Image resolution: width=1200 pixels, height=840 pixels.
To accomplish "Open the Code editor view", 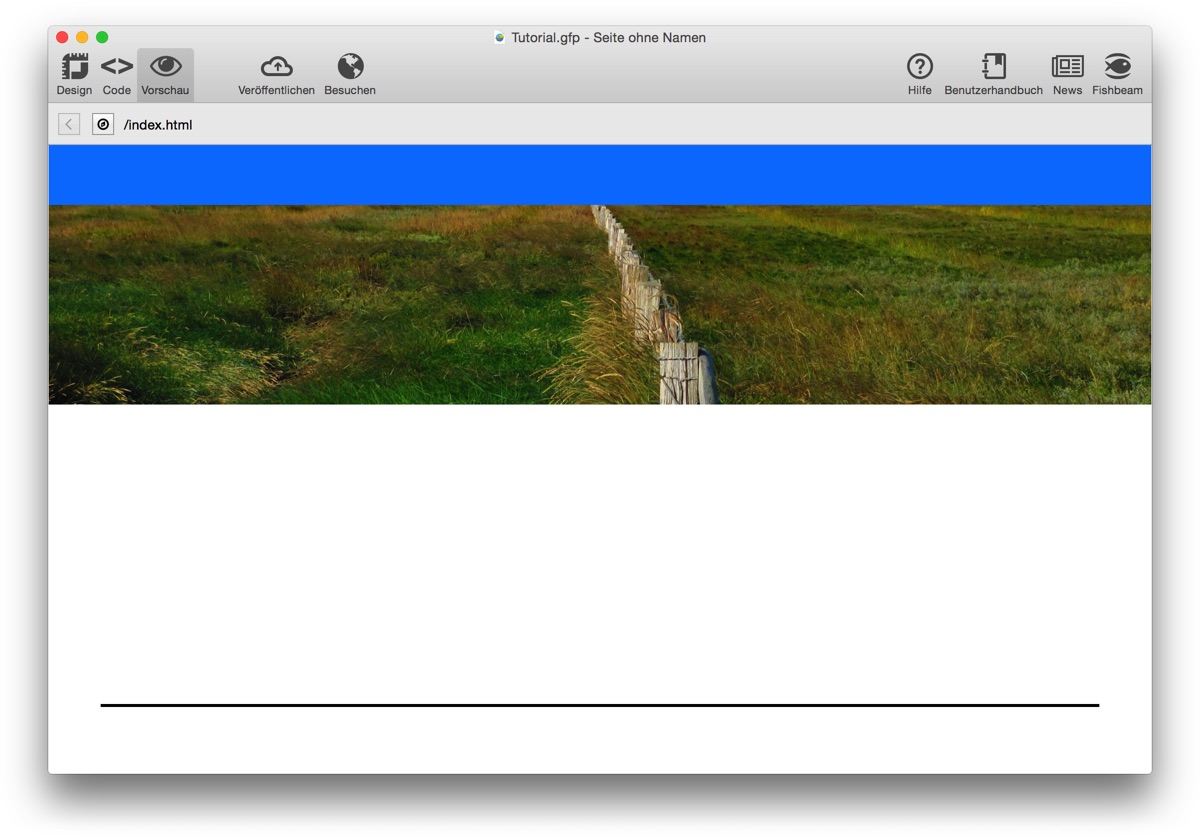I will (117, 74).
